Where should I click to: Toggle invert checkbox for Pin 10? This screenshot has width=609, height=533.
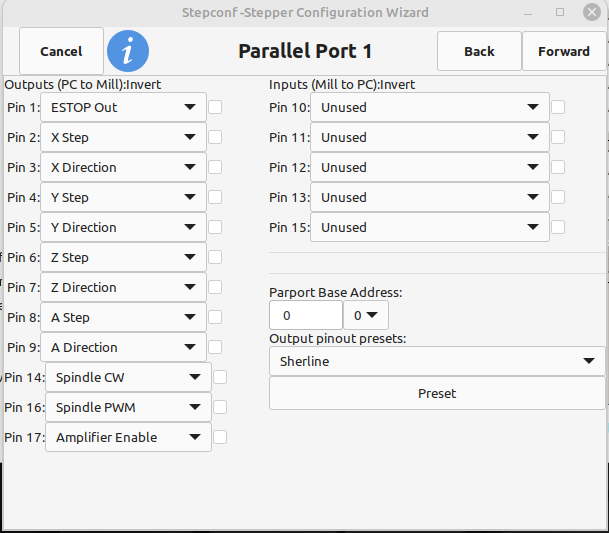[558, 107]
